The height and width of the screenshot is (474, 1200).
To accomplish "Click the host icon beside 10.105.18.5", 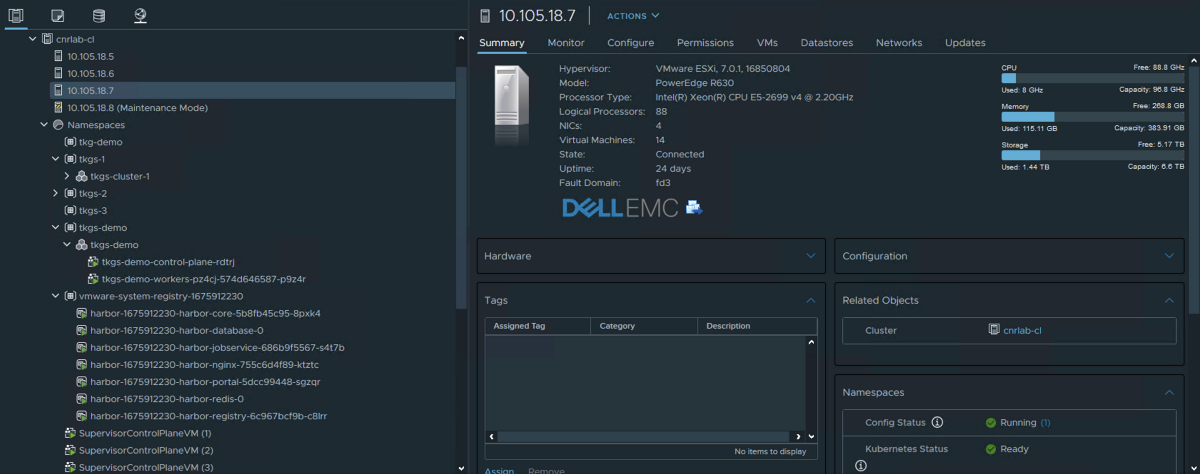I will point(58,56).
